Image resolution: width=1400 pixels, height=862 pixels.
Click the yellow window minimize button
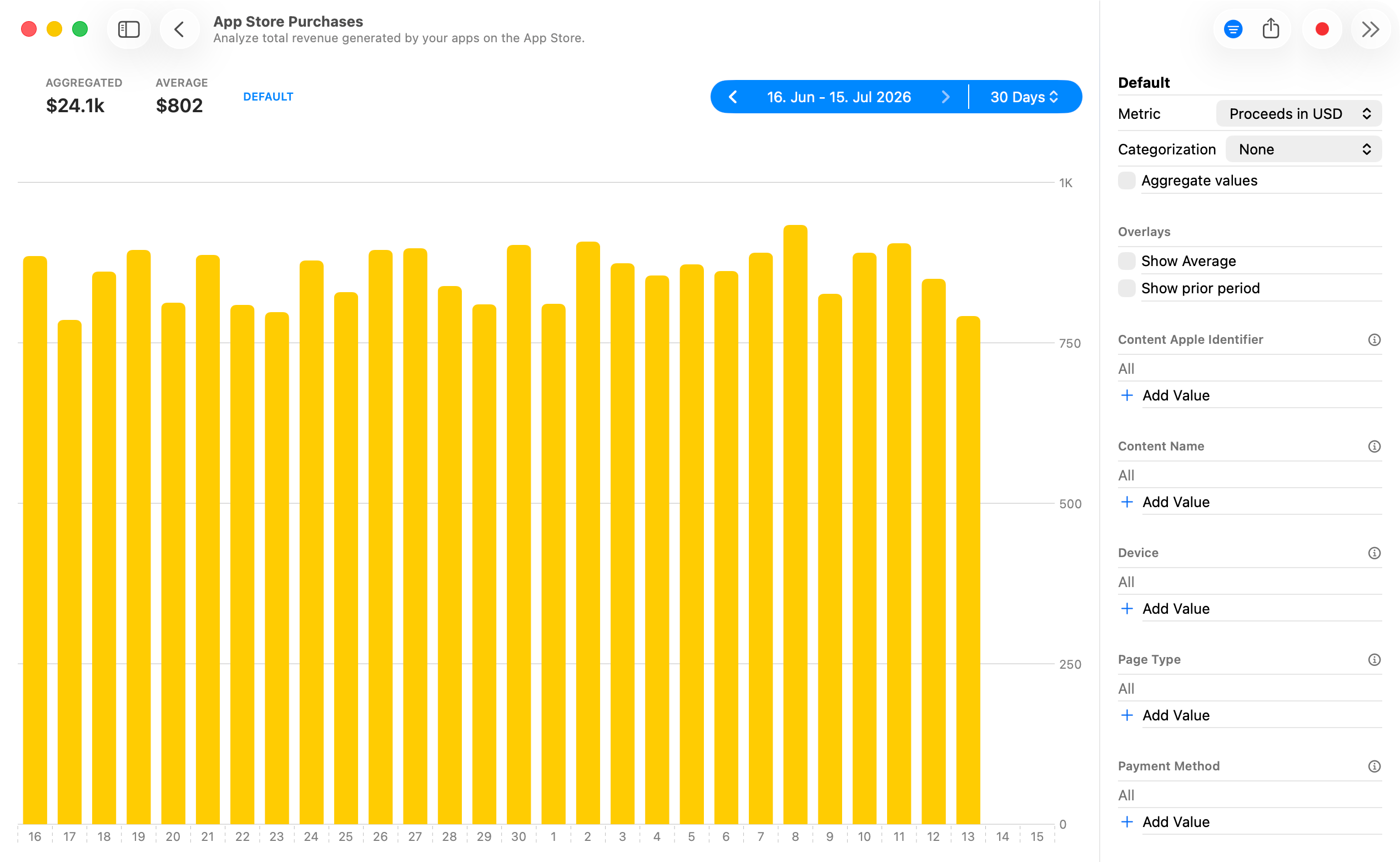(54, 29)
